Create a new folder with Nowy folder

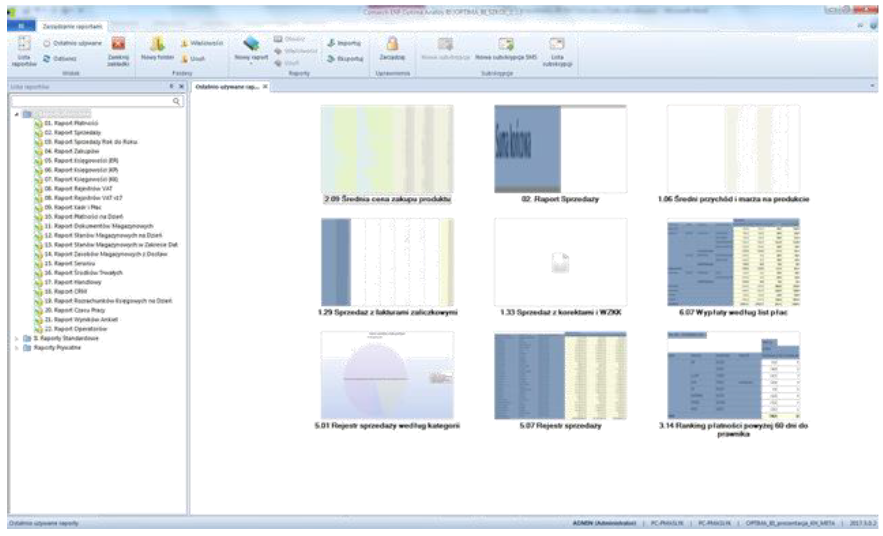point(157,48)
